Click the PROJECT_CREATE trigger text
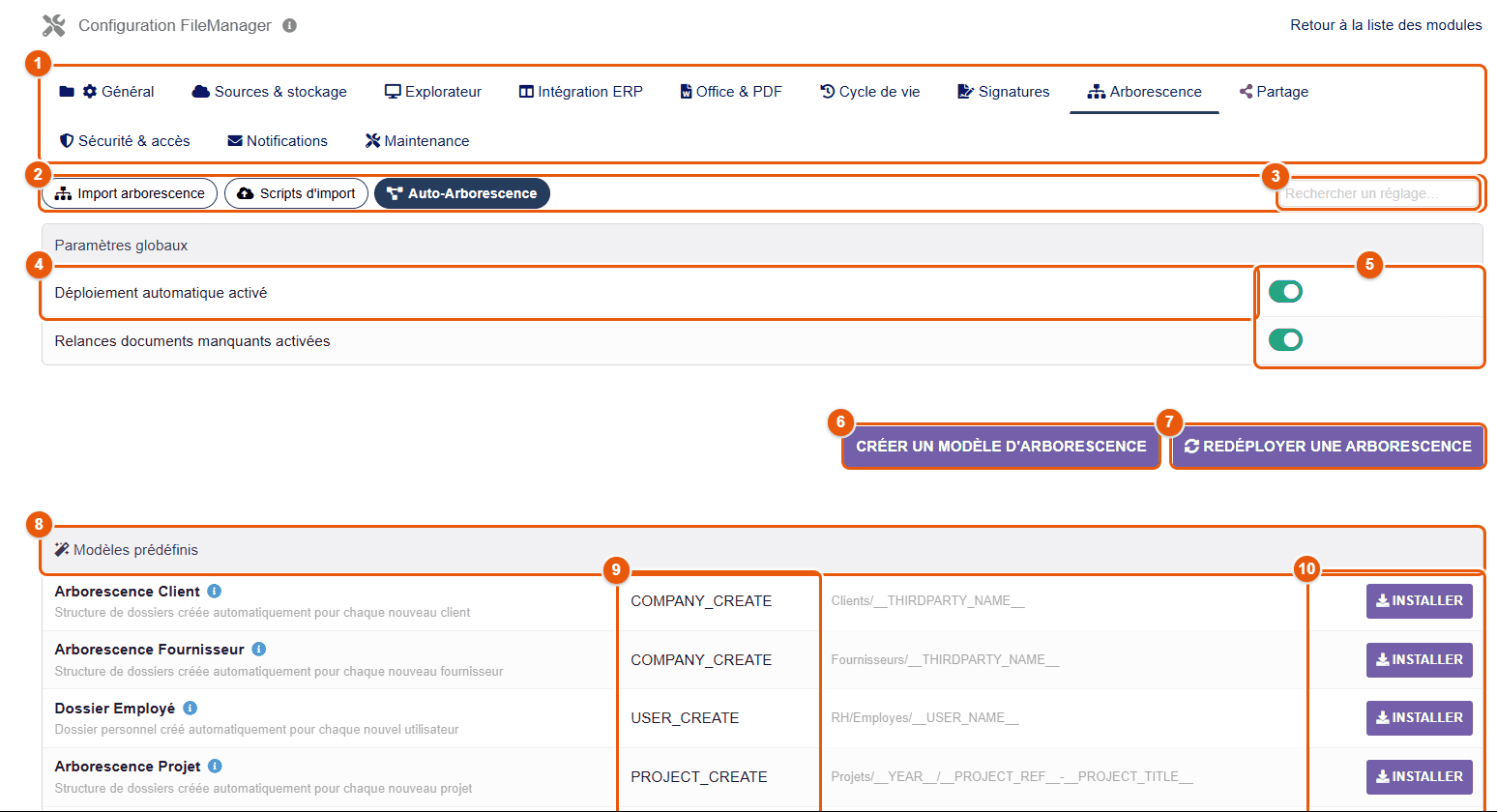This screenshot has height=812, width=1497. point(699,777)
